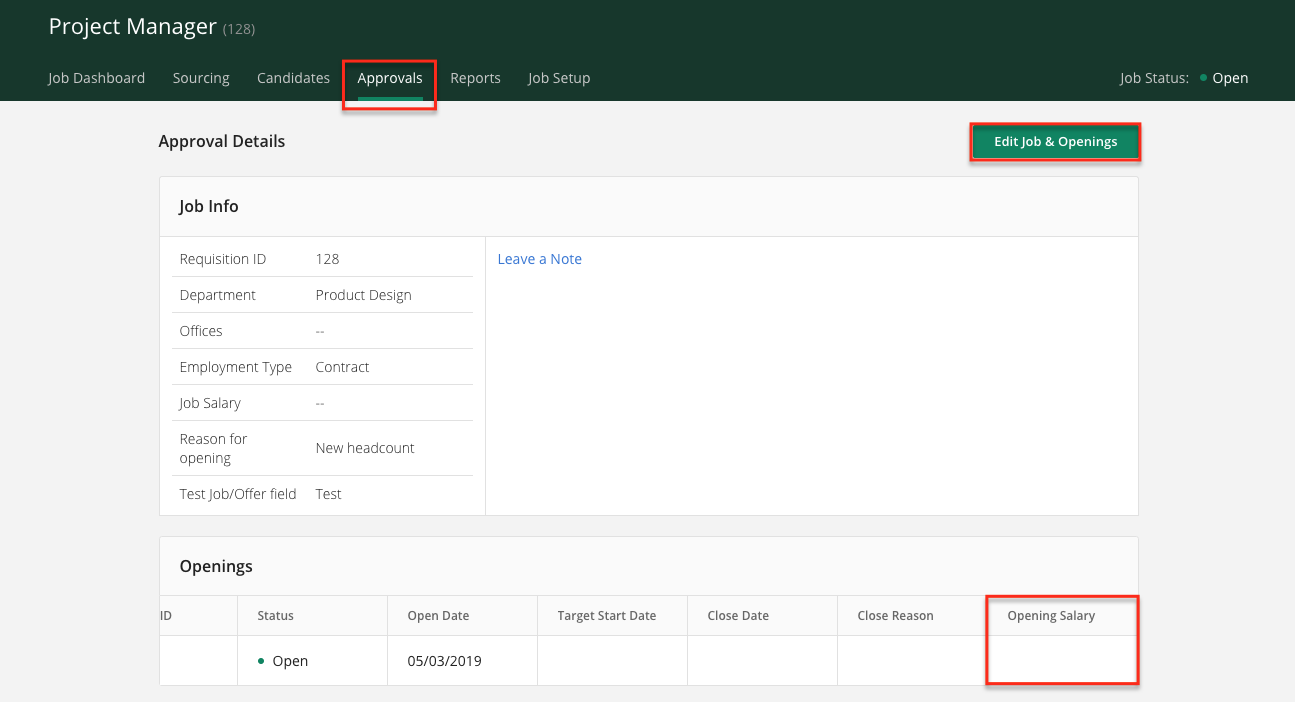Screen dimensions: 1295x702
Task: Go to the Candidates tab
Action: click(x=293, y=78)
